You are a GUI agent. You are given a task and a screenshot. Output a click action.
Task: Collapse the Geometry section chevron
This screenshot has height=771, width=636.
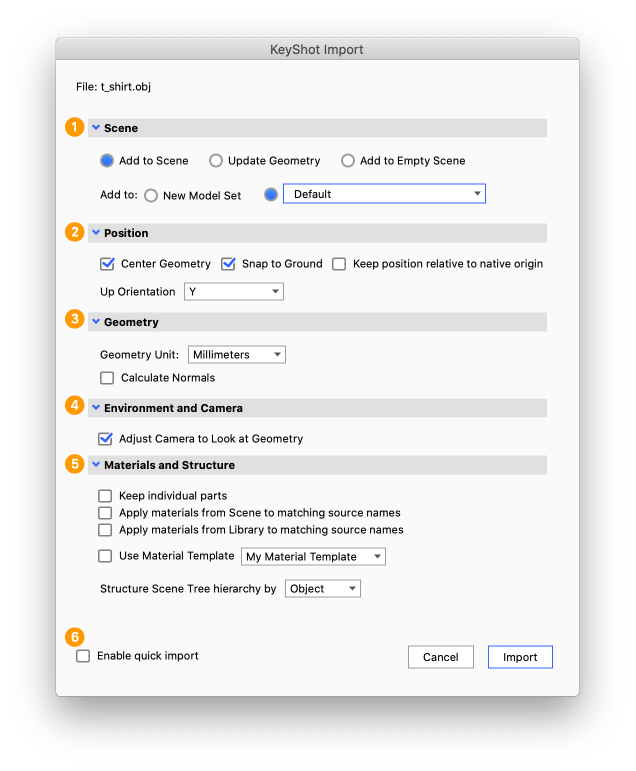point(96,322)
